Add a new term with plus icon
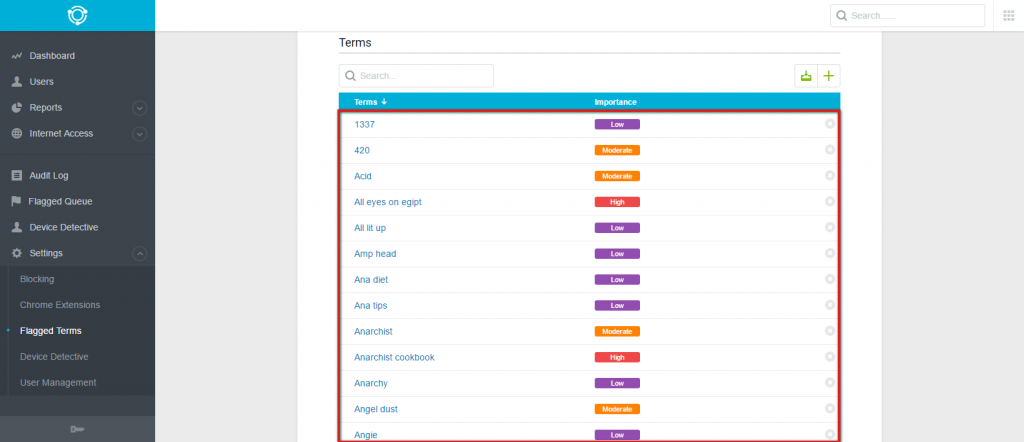This screenshot has width=1024, height=442. 829,76
